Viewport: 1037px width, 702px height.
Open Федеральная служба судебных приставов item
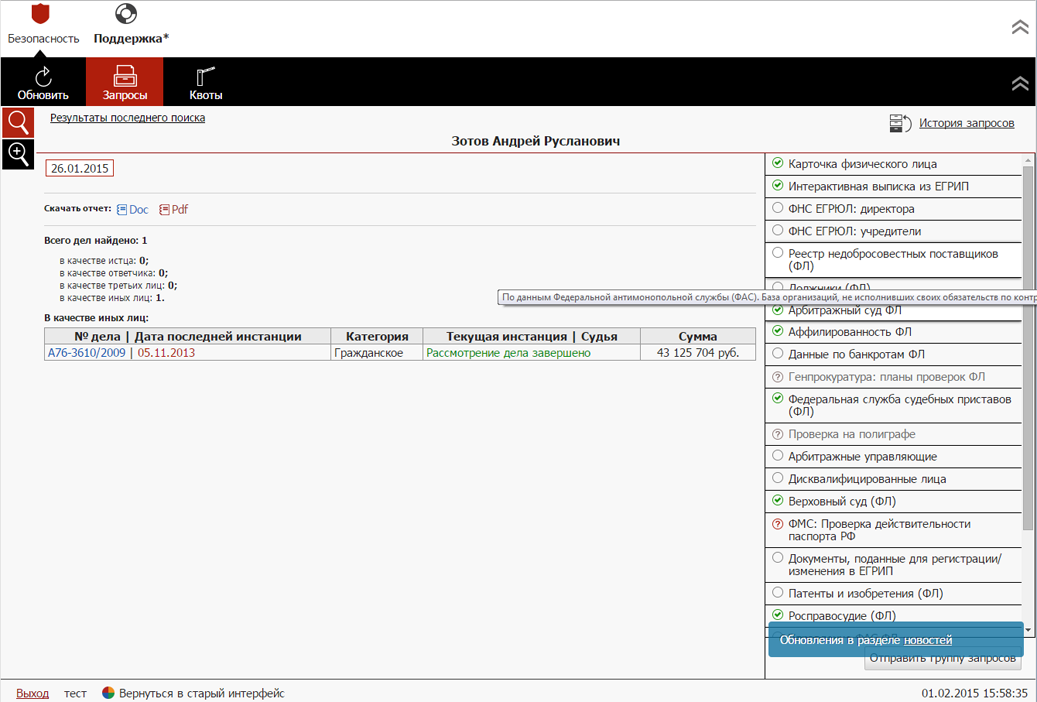click(x=893, y=406)
